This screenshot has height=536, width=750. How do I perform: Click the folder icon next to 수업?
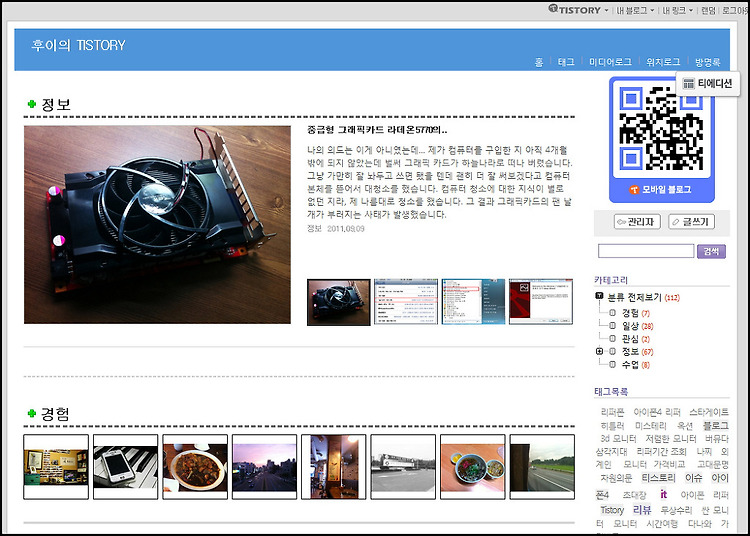tap(612, 364)
